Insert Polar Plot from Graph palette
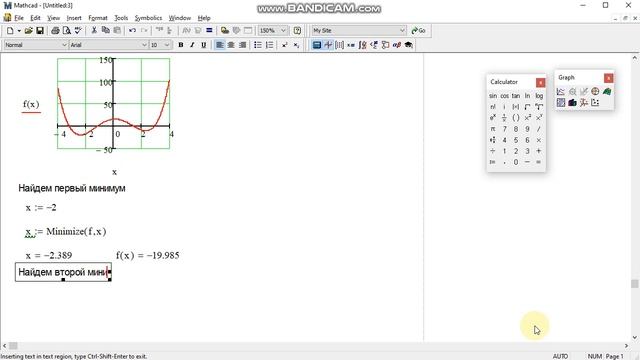This screenshot has width=640, height=360. 595,91
